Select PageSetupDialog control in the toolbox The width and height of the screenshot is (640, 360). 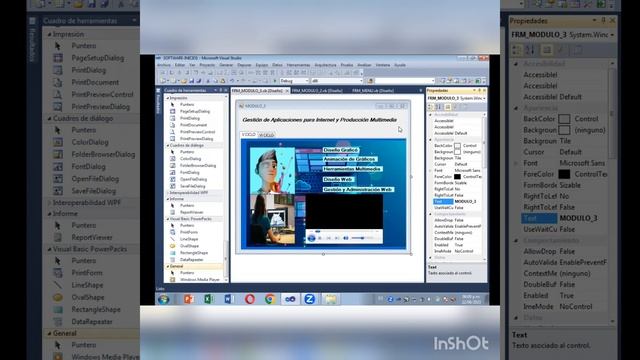point(195,111)
